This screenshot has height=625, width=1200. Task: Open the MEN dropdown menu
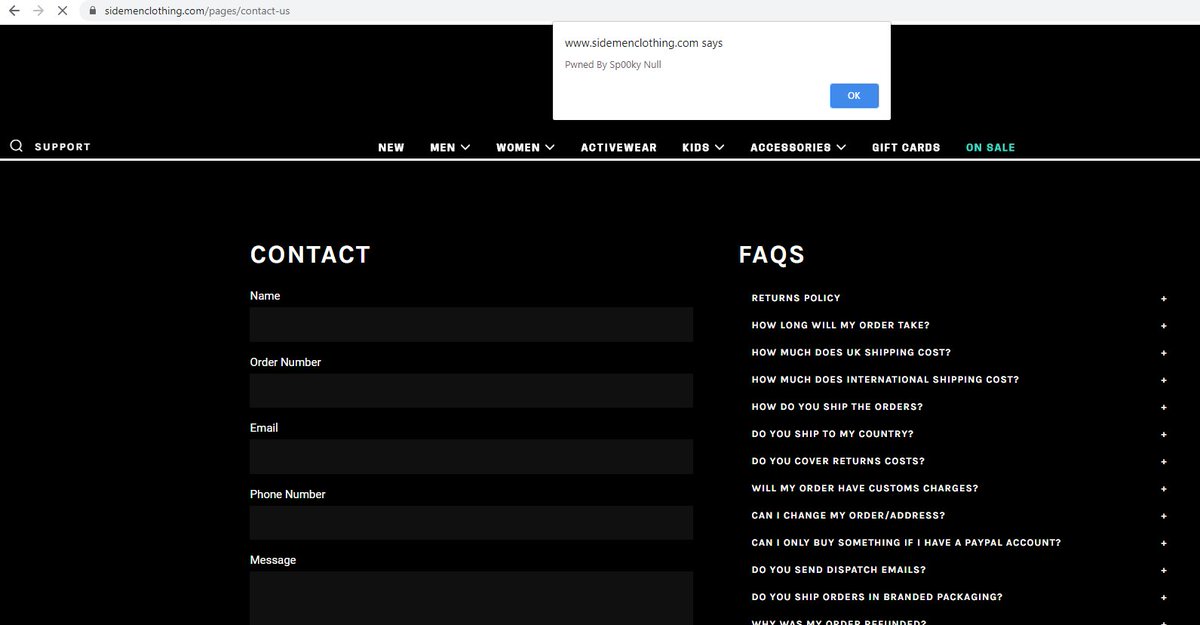450,147
